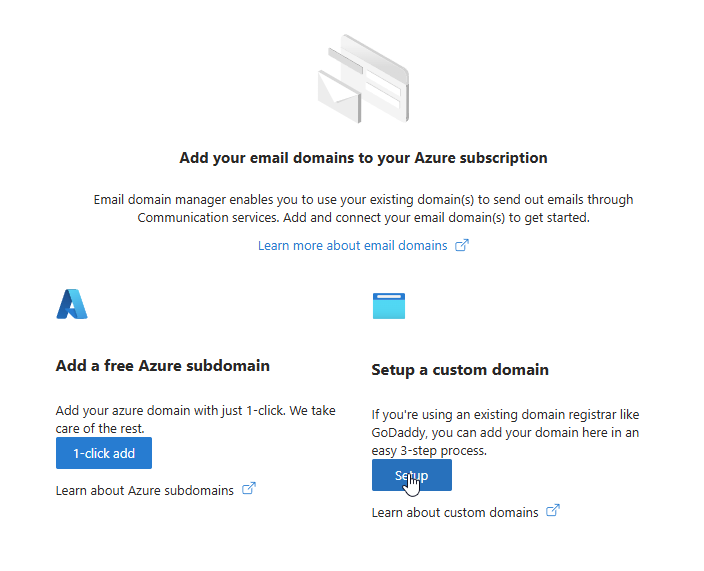Click the 'Email domain manager enables you' paragraph
Screen dimensions: 704x571
tap(363, 208)
